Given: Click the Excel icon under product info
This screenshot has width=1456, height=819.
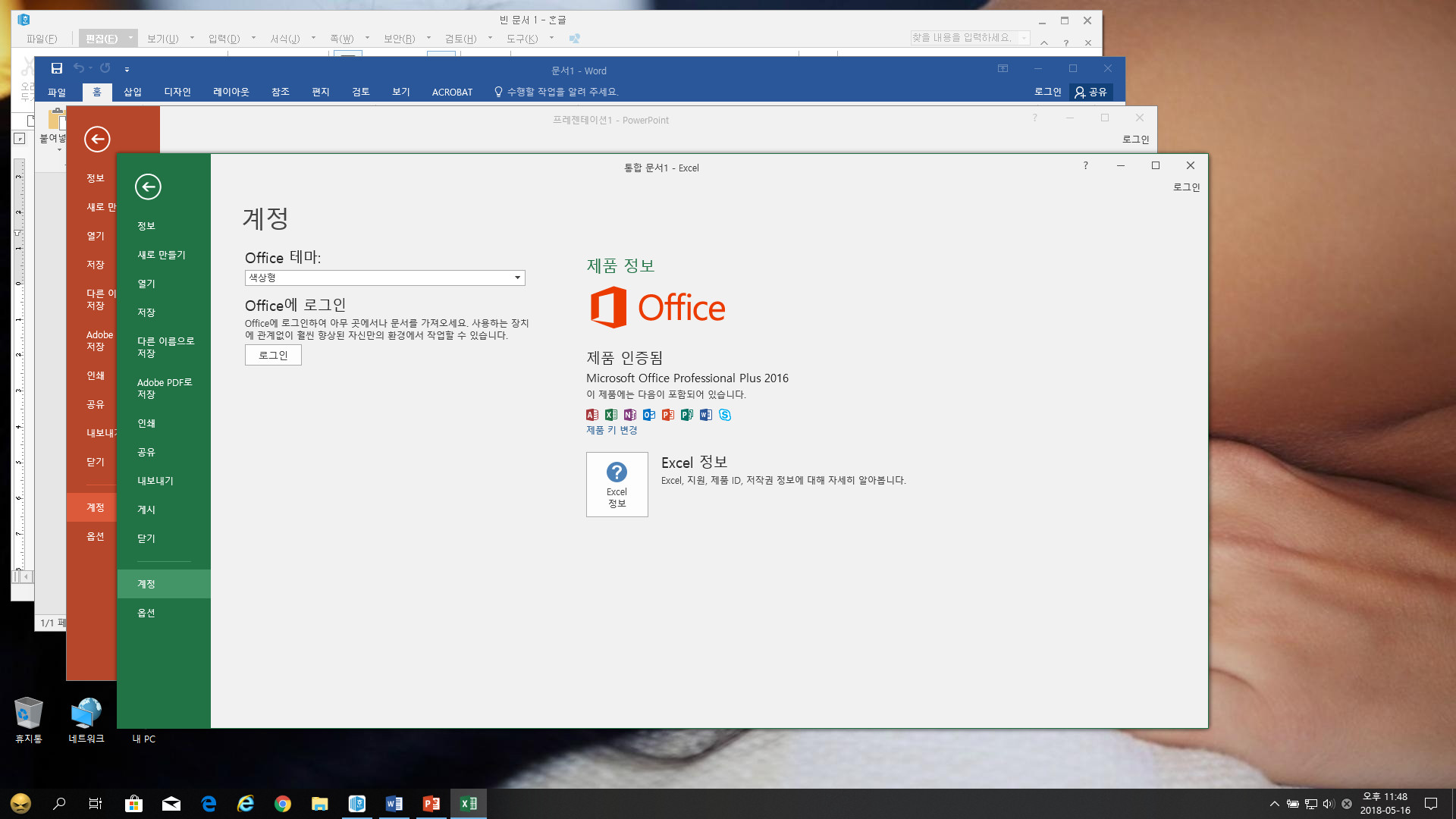Looking at the screenshot, I should [611, 415].
